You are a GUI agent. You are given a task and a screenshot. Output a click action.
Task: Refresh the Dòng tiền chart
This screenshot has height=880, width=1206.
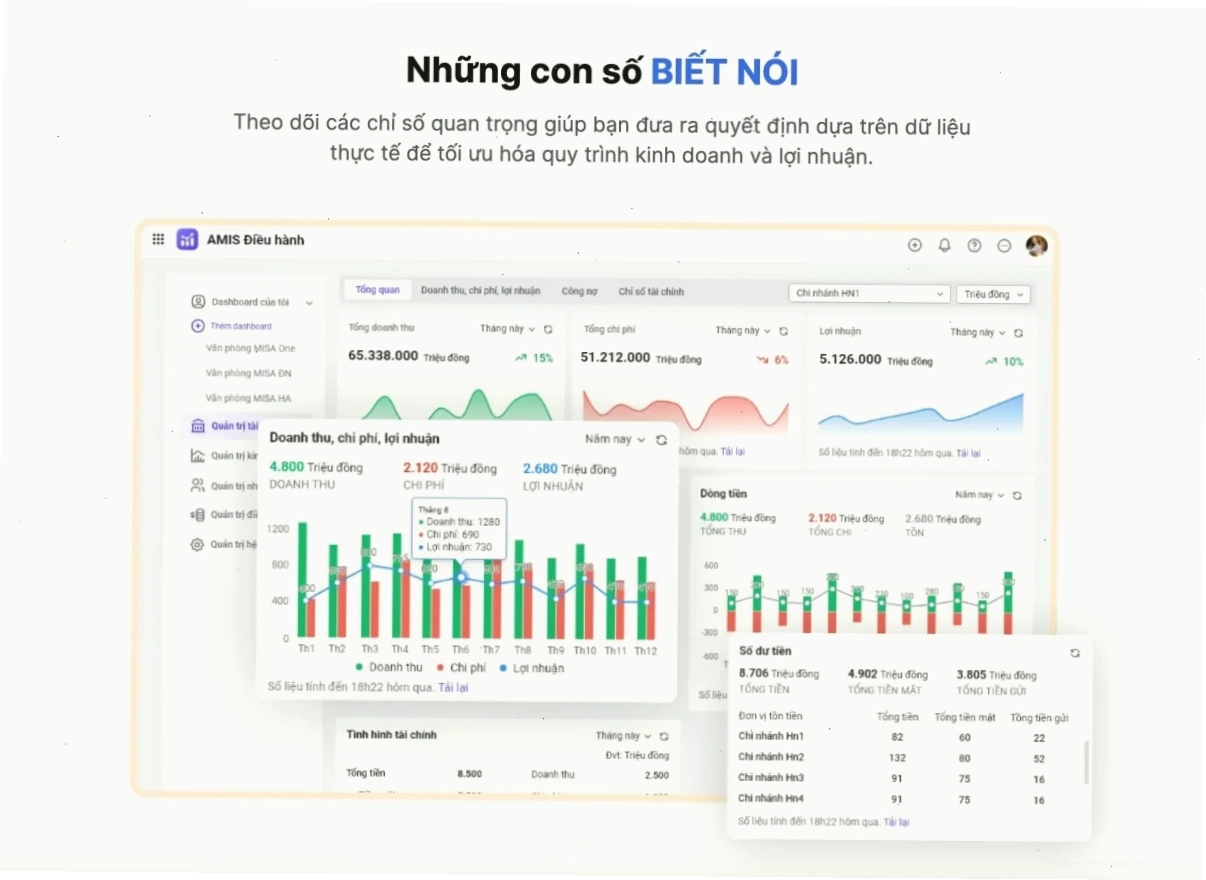point(1017,495)
